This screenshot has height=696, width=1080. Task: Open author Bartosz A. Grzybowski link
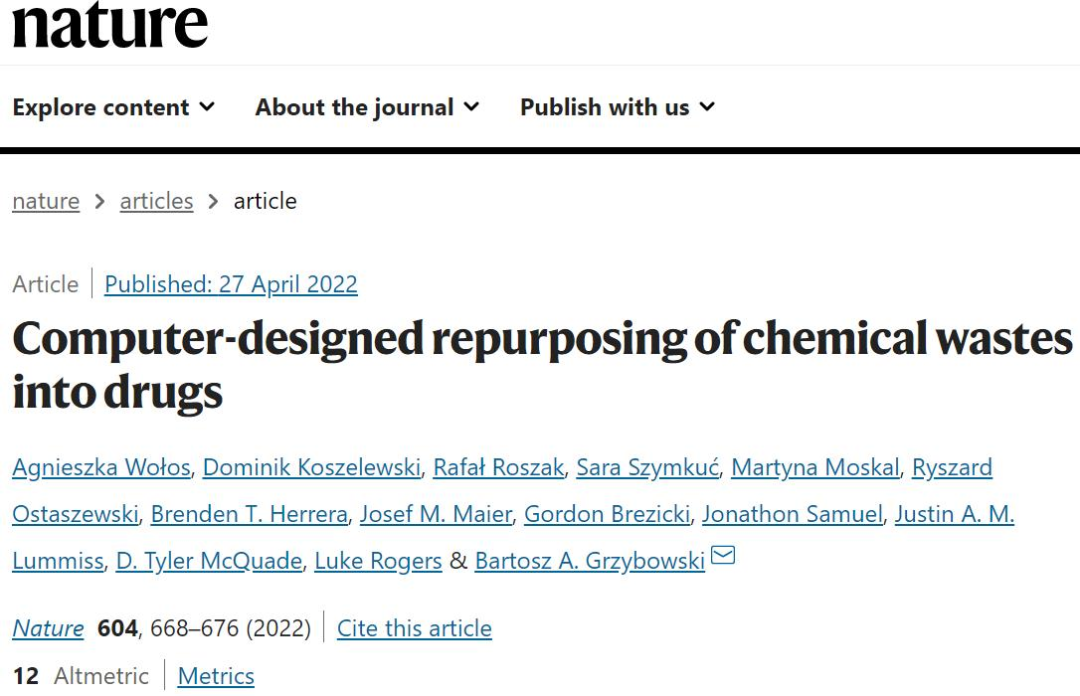pyautogui.click(x=590, y=561)
